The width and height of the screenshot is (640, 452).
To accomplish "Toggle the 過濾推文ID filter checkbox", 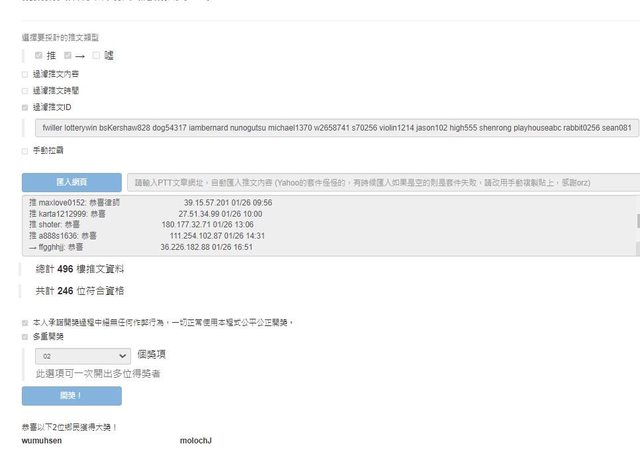I will point(25,106).
